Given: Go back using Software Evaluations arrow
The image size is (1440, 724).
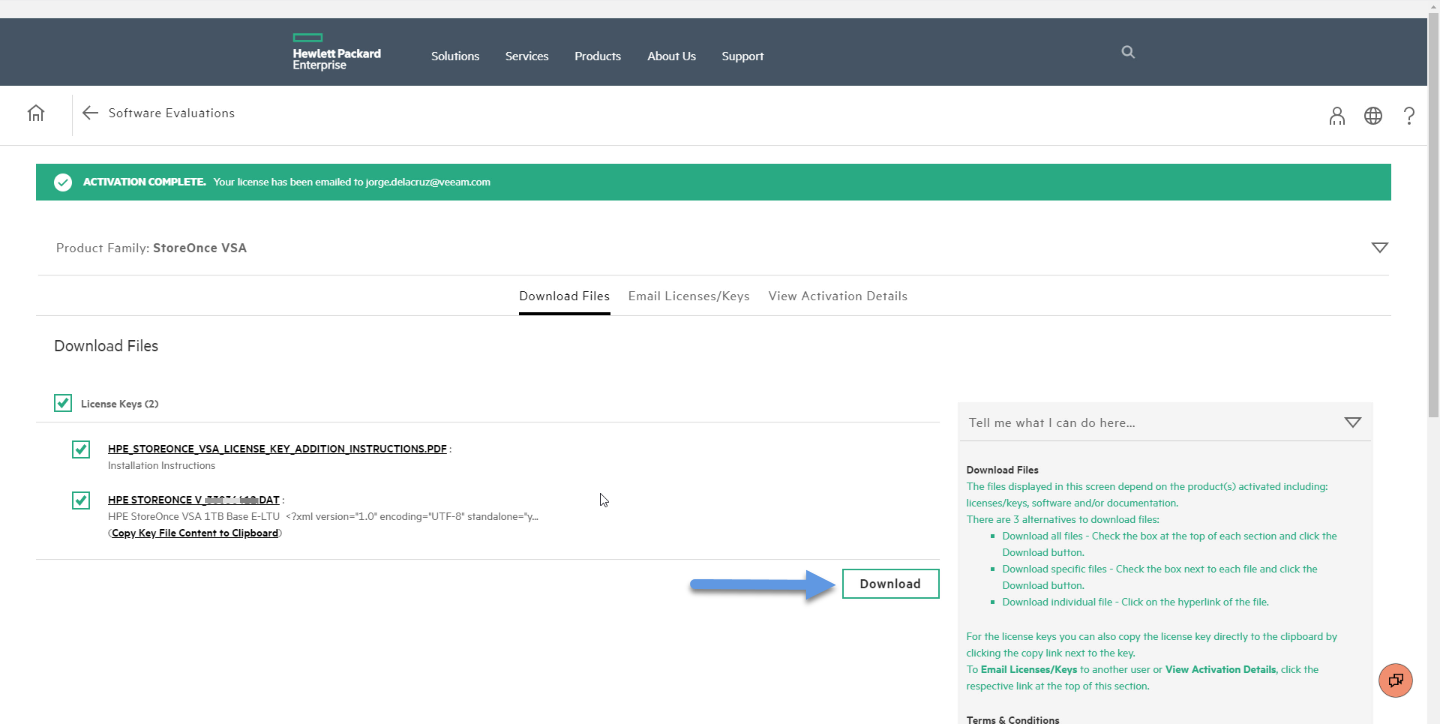Looking at the screenshot, I should click(x=90, y=113).
